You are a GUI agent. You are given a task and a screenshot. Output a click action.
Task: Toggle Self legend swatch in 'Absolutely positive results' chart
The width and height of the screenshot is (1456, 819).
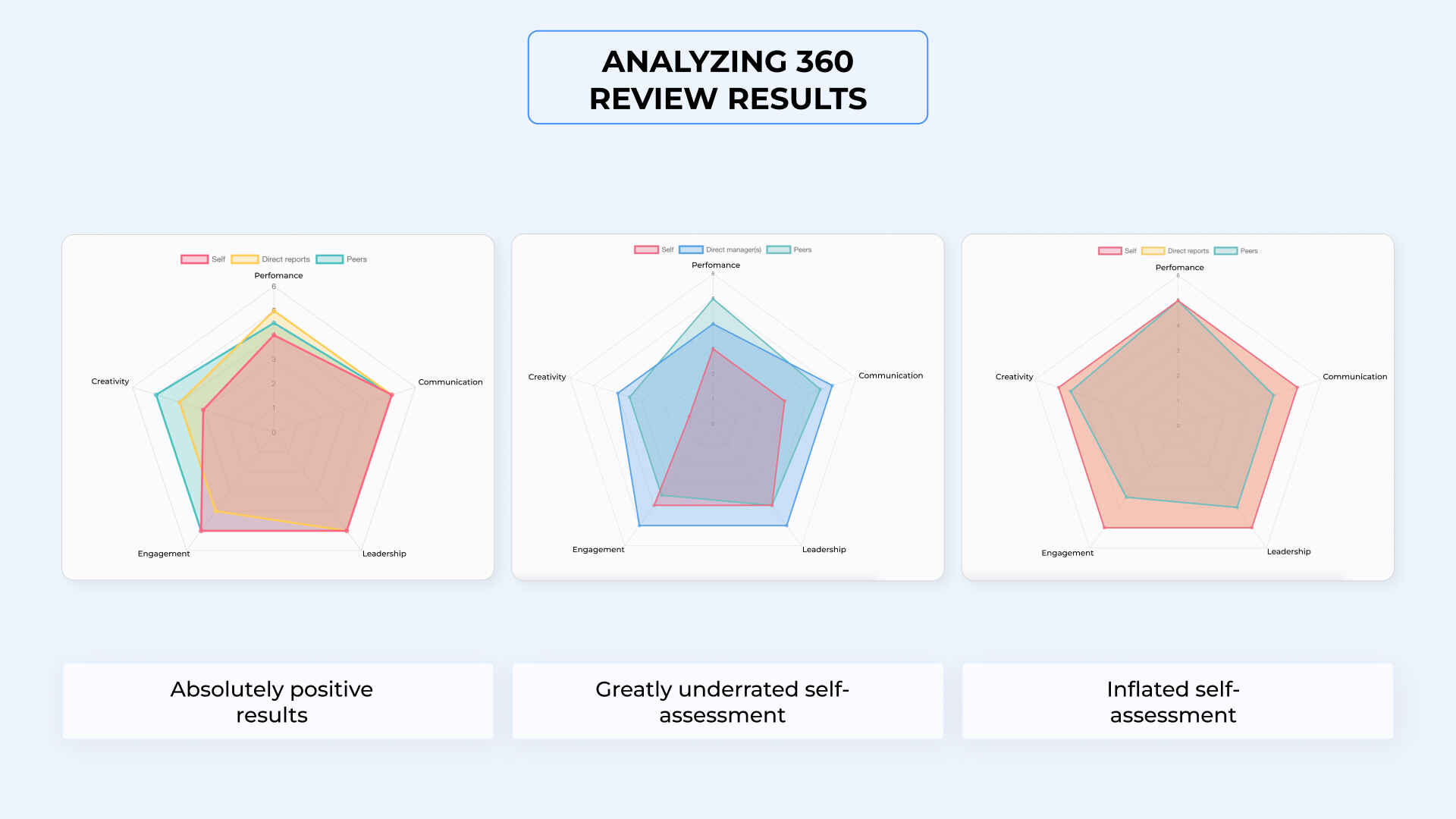click(x=194, y=259)
